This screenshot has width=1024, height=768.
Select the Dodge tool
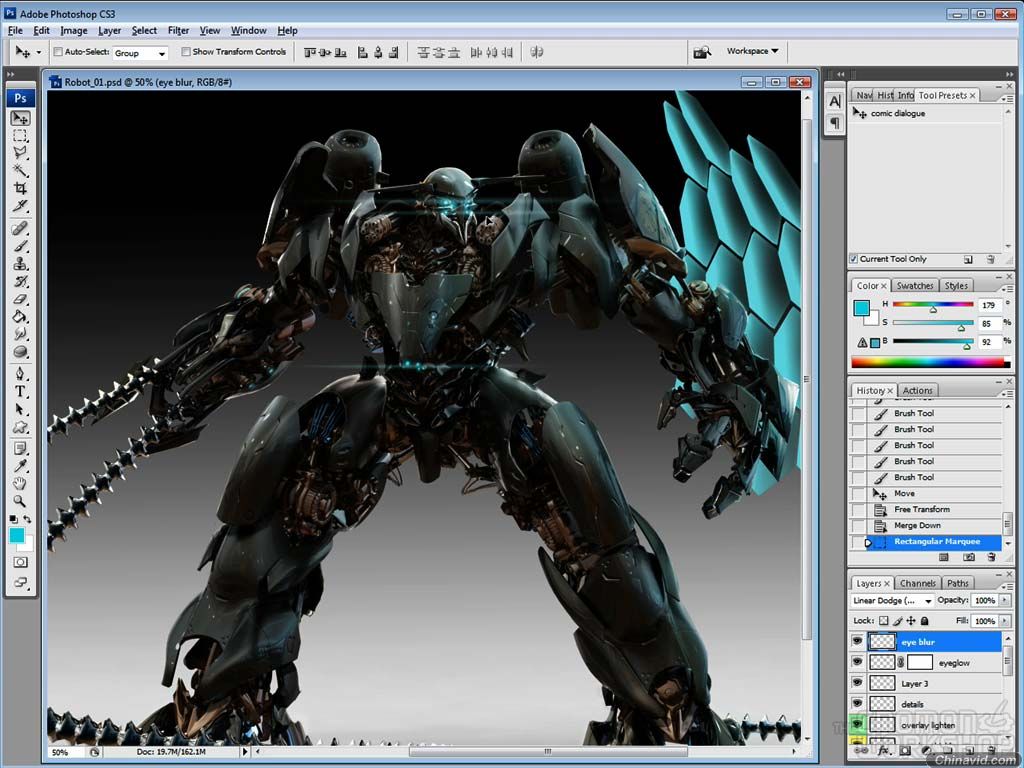pos(20,352)
